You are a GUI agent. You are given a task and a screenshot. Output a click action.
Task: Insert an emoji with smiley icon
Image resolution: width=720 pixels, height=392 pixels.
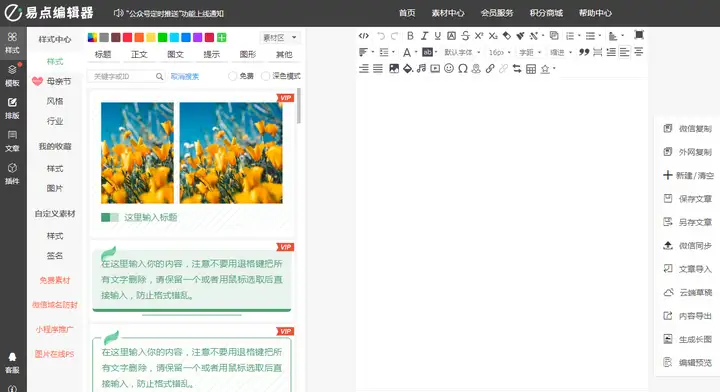(449, 69)
